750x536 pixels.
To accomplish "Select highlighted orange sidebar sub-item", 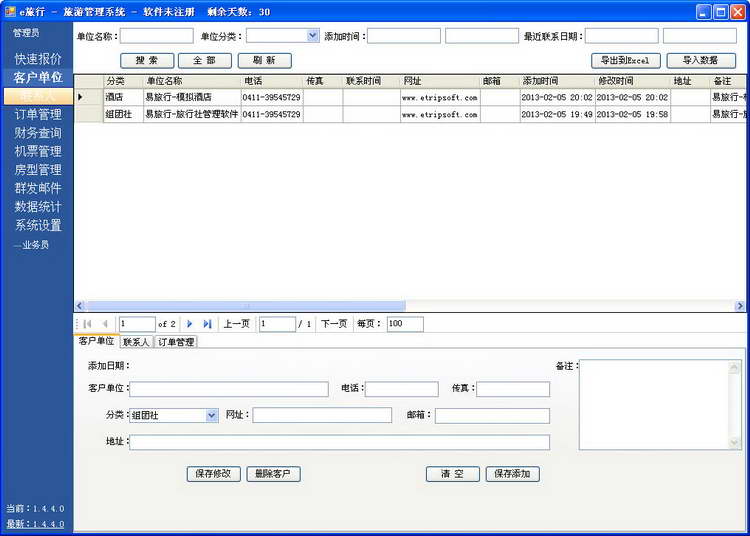I will (38, 96).
